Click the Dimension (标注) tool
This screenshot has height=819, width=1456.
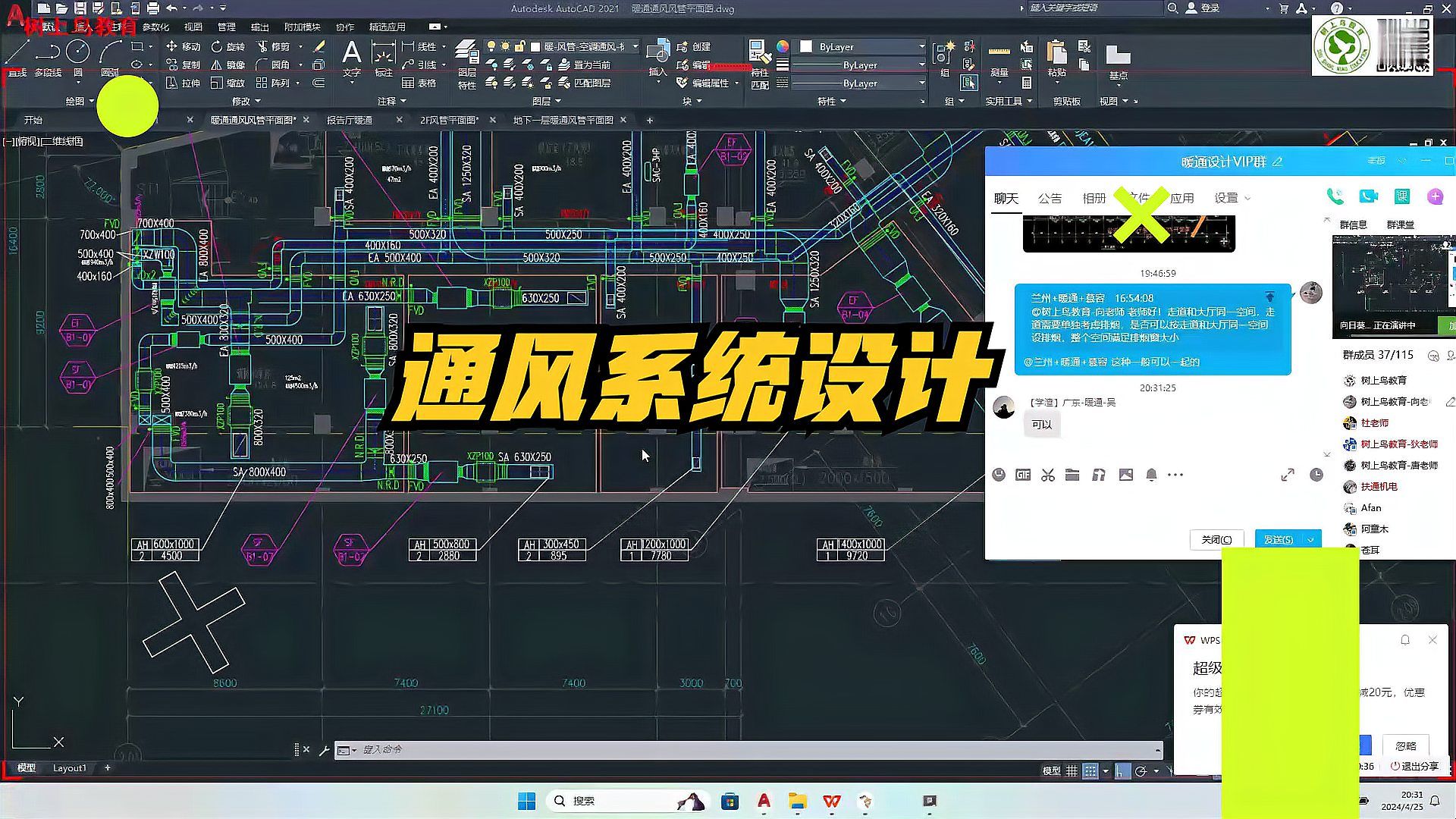[x=384, y=58]
